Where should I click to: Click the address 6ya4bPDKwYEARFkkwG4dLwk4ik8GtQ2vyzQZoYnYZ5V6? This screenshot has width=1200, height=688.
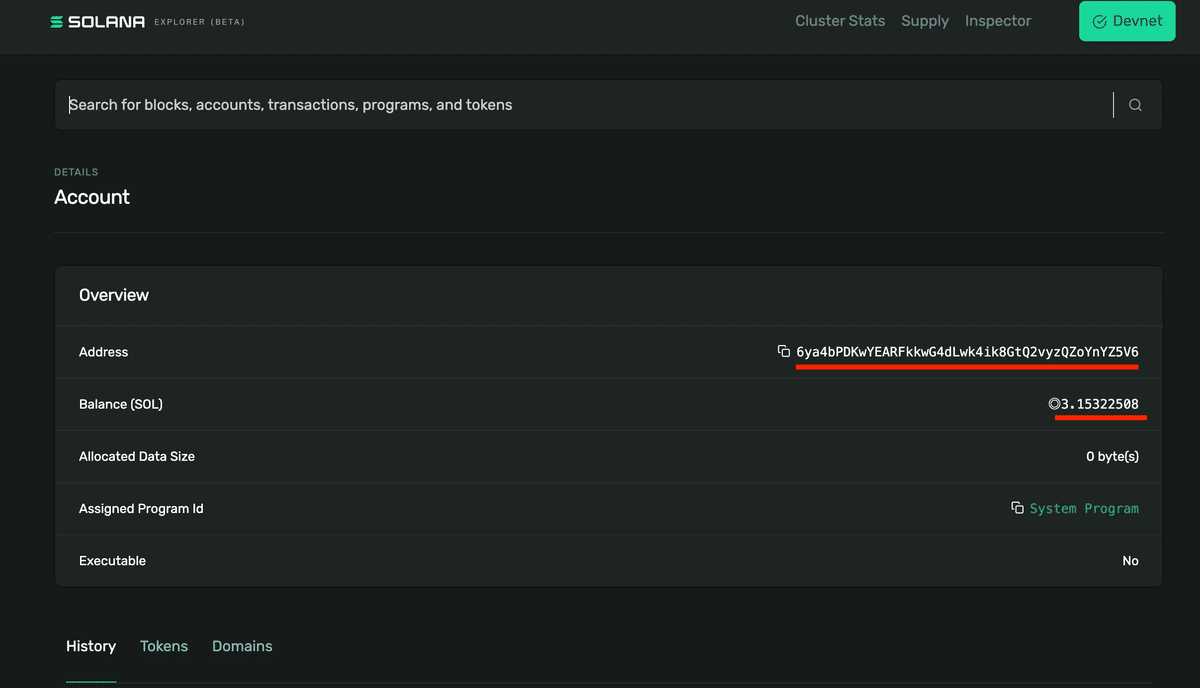[967, 352]
